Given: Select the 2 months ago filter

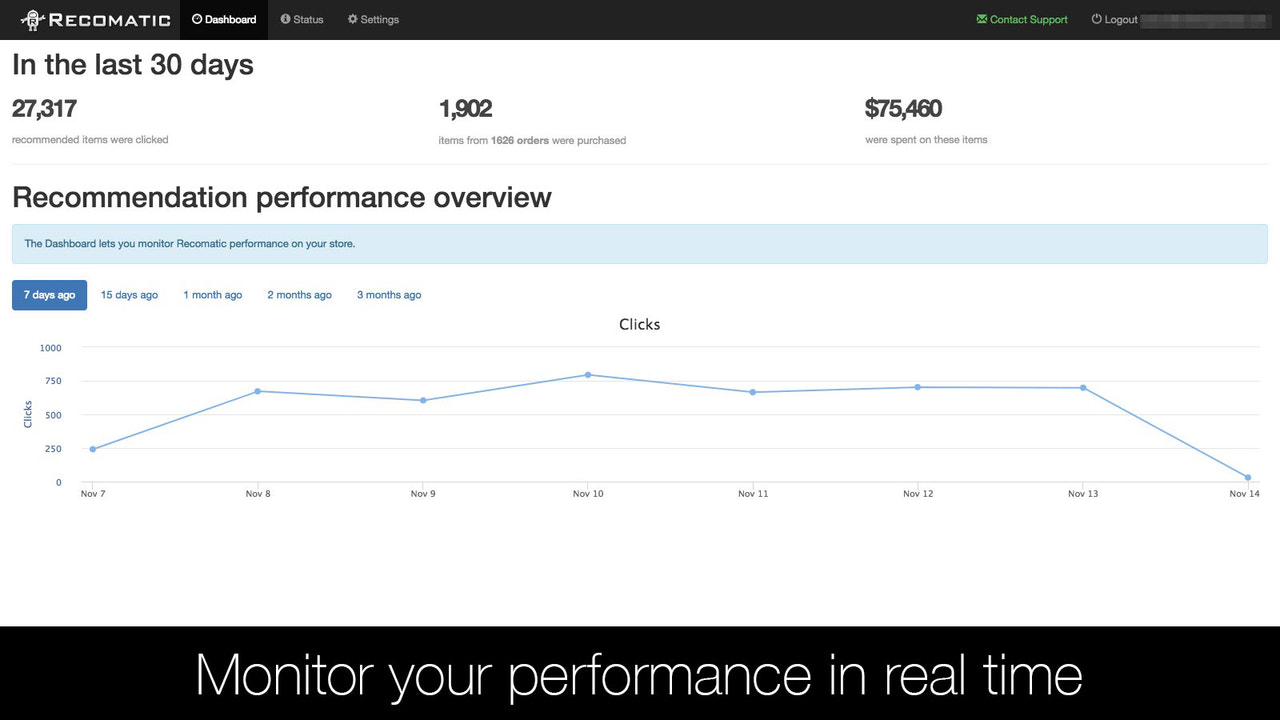Looking at the screenshot, I should pos(299,294).
